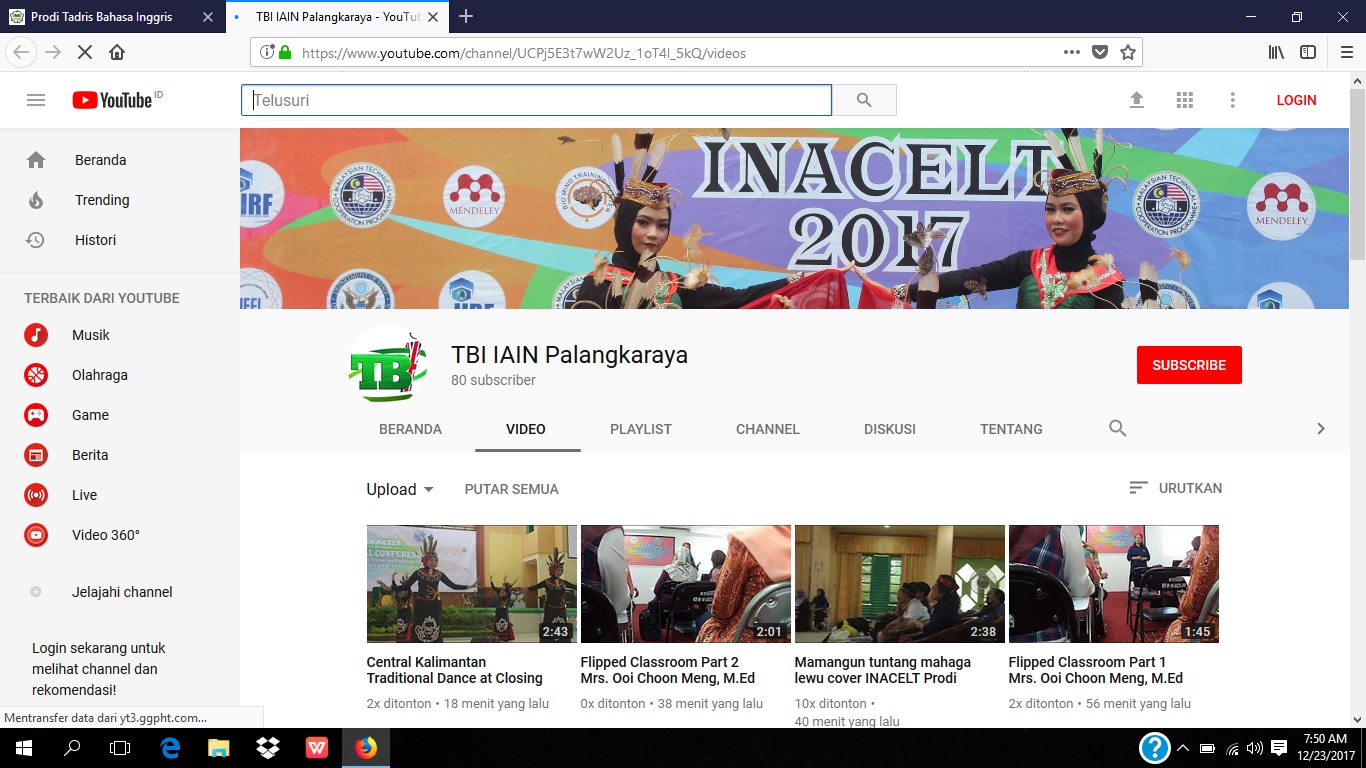1366x768 pixels.
Task: Click the upload video icon
Action: click(x=1136, y=100)
